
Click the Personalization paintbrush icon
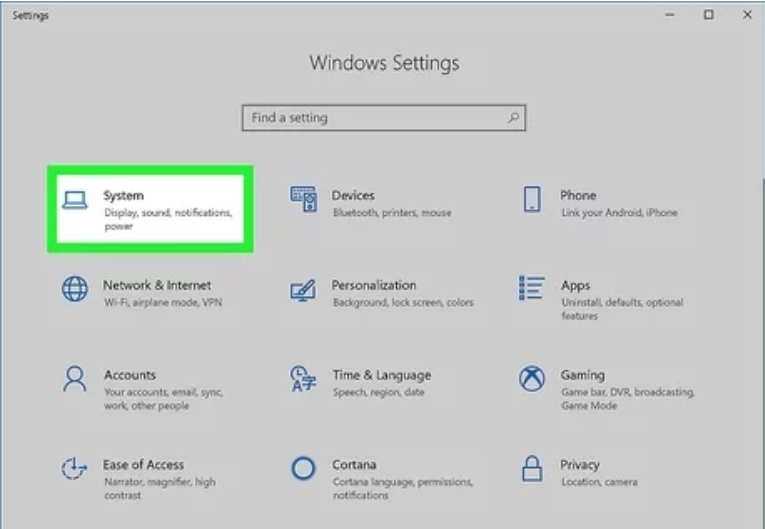click(303, 290)
